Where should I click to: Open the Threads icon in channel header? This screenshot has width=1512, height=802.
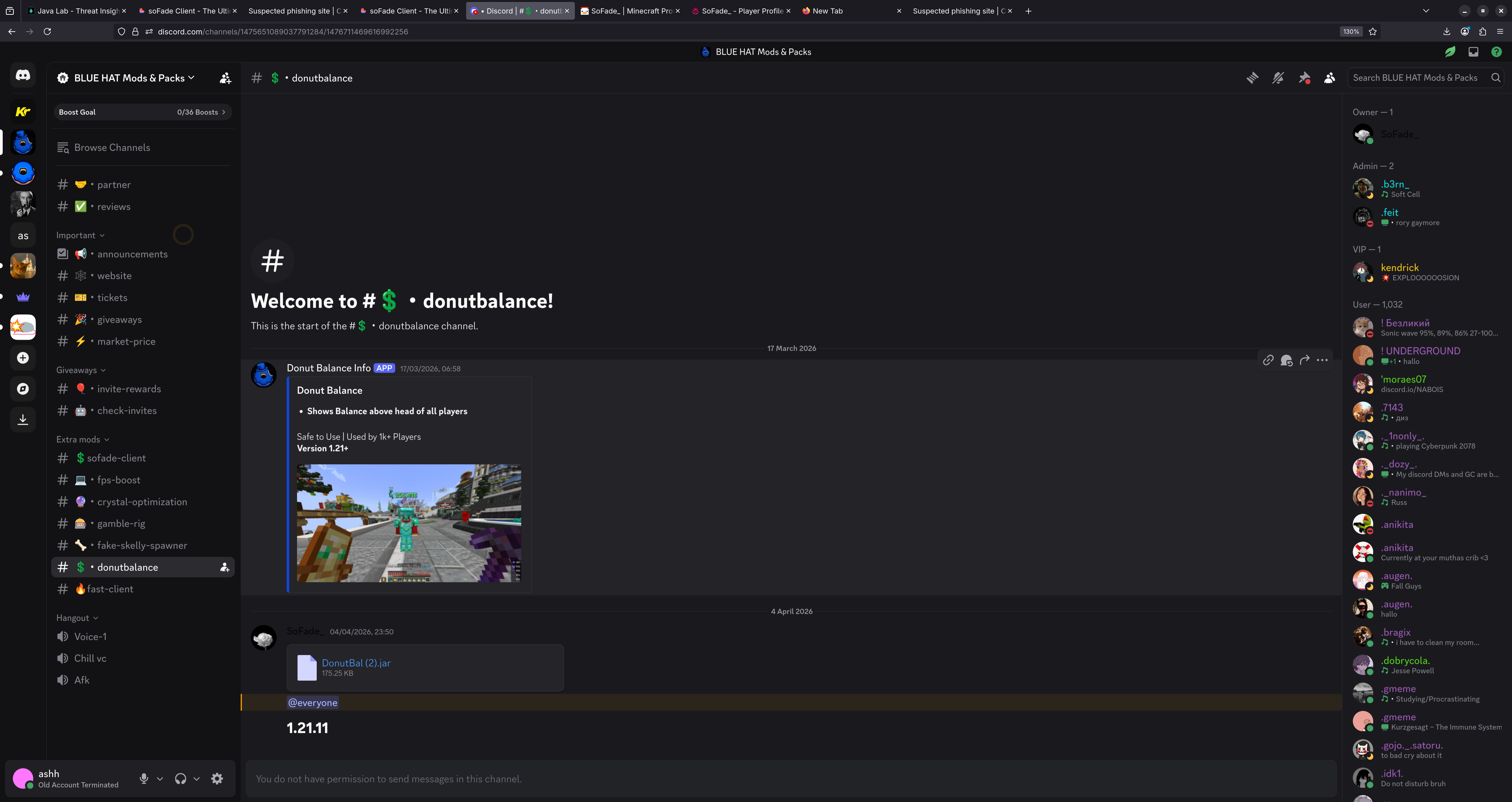click(1252, 78)
